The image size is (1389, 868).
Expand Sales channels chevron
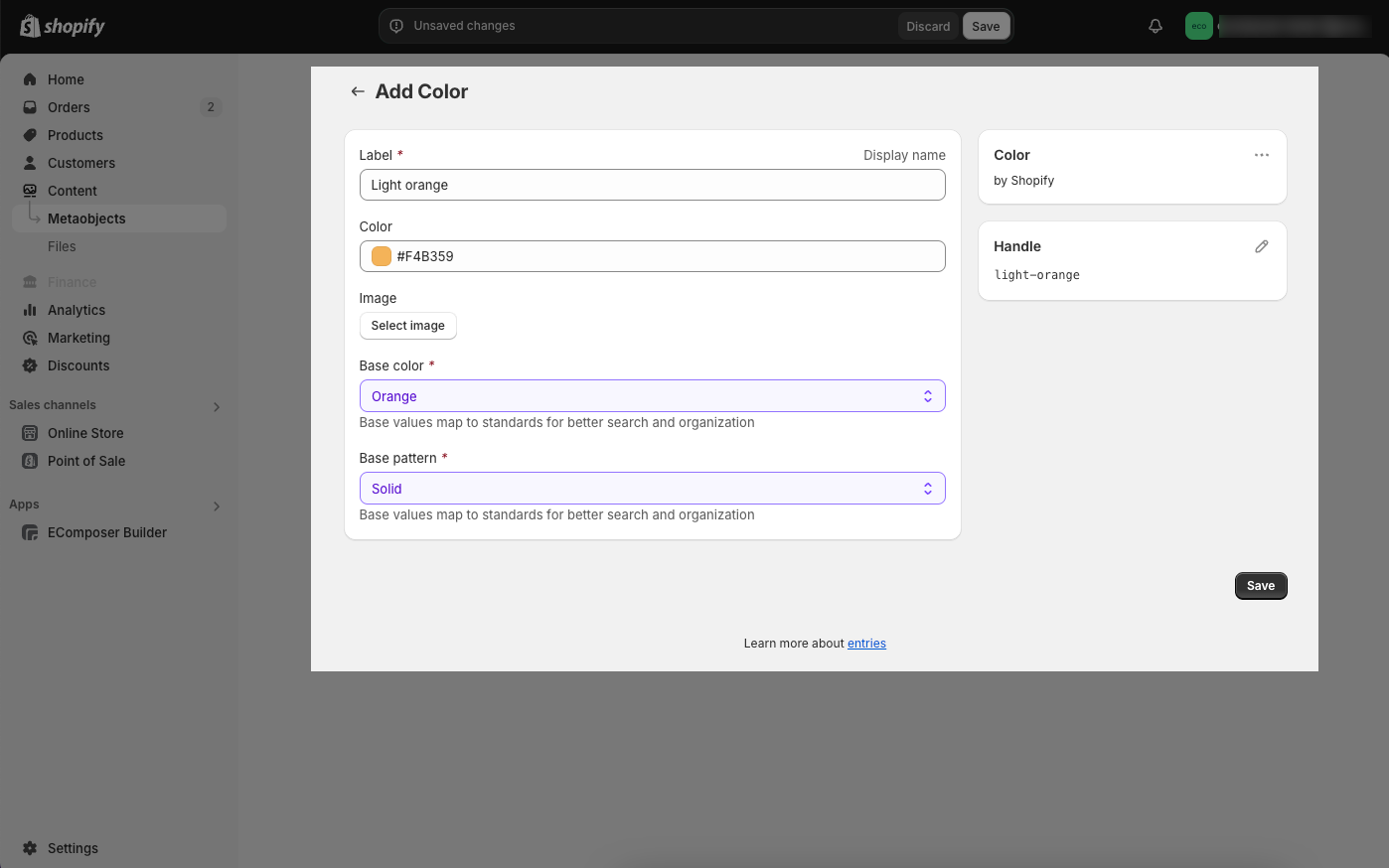tap(217, 406)
